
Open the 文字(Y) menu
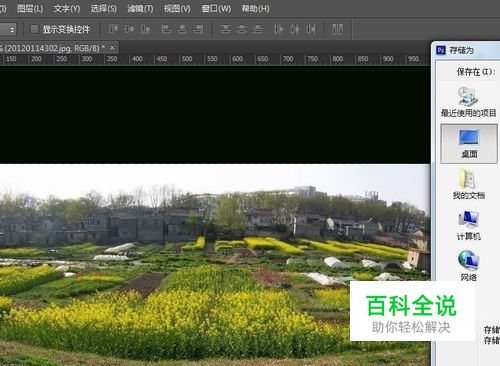point(67,9)
